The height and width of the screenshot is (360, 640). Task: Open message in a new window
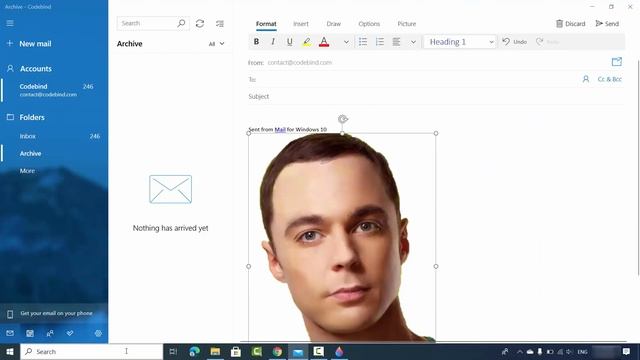point(617,62)
